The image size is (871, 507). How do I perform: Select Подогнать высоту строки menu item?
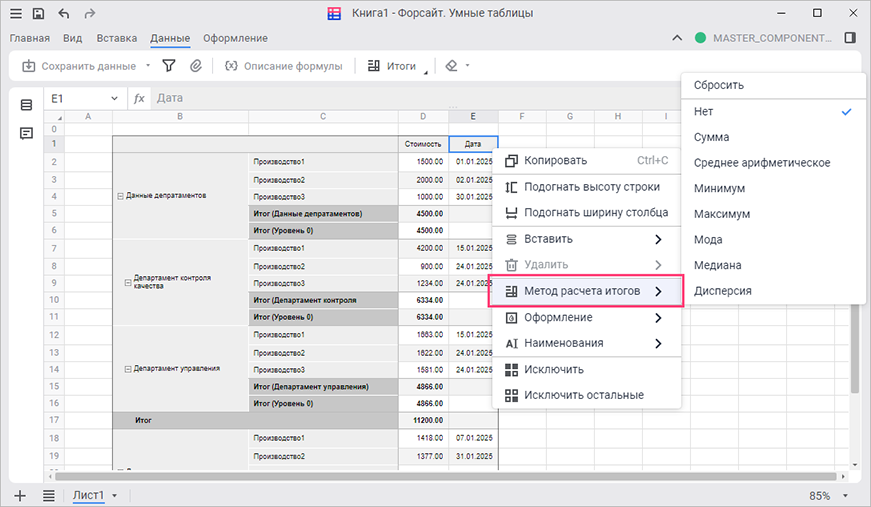pos(587,187)
